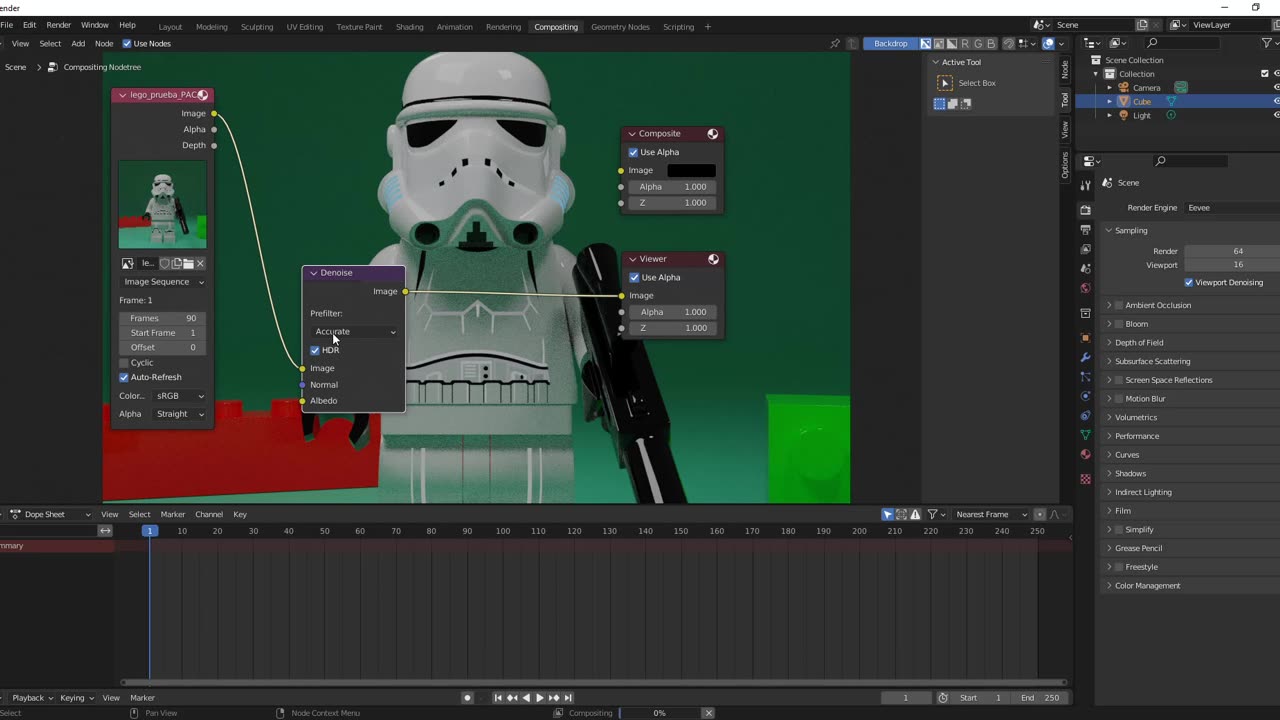
Task: Open the Prefilter Accurate dropdown
Action: coord(355,332)
